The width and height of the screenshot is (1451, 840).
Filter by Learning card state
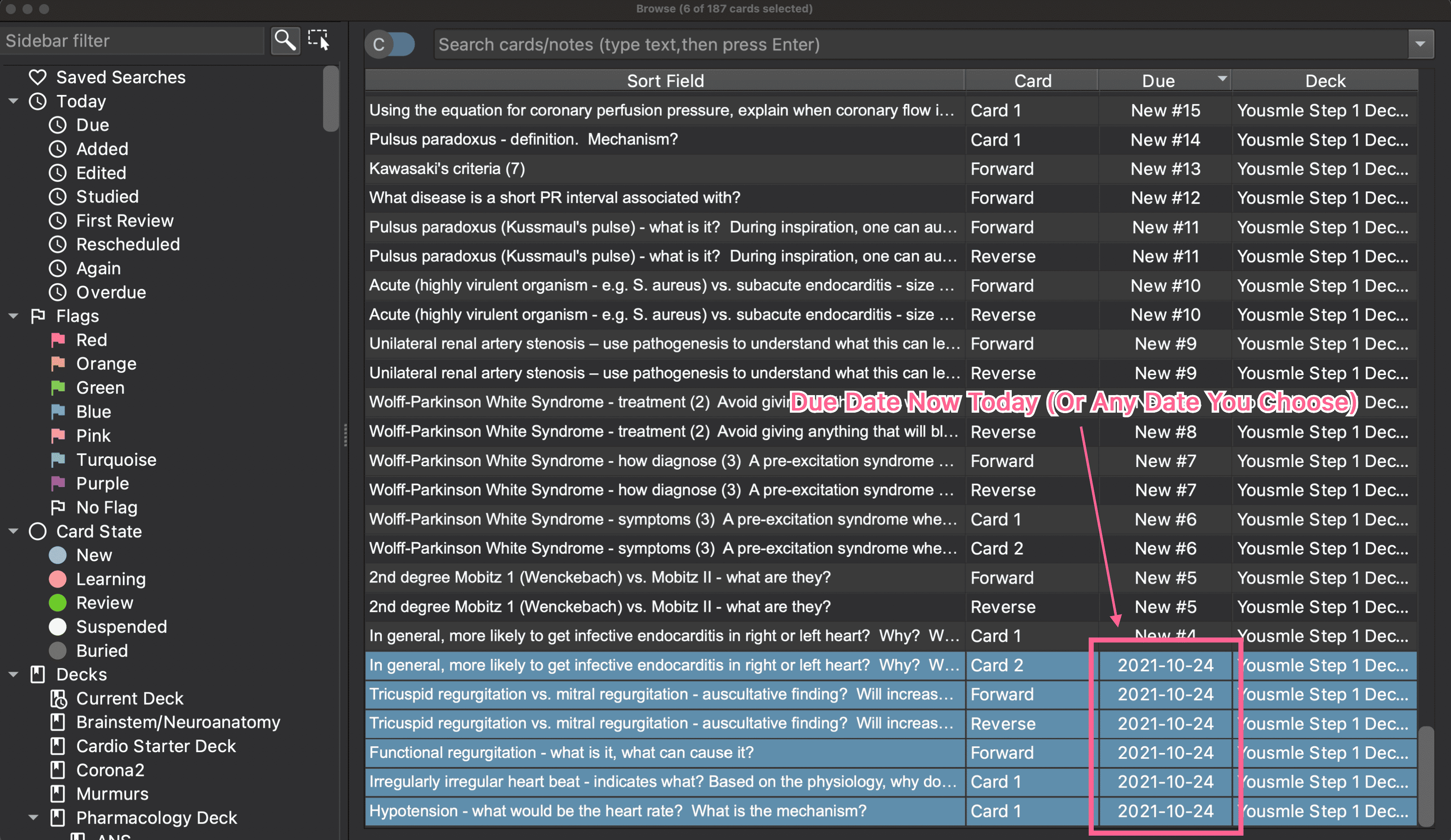point(111,579)
